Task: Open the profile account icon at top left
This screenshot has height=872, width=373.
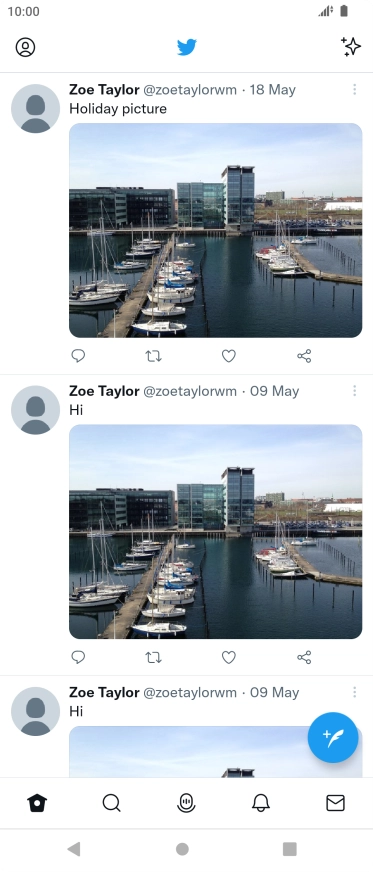Action: tap(25, 47)
